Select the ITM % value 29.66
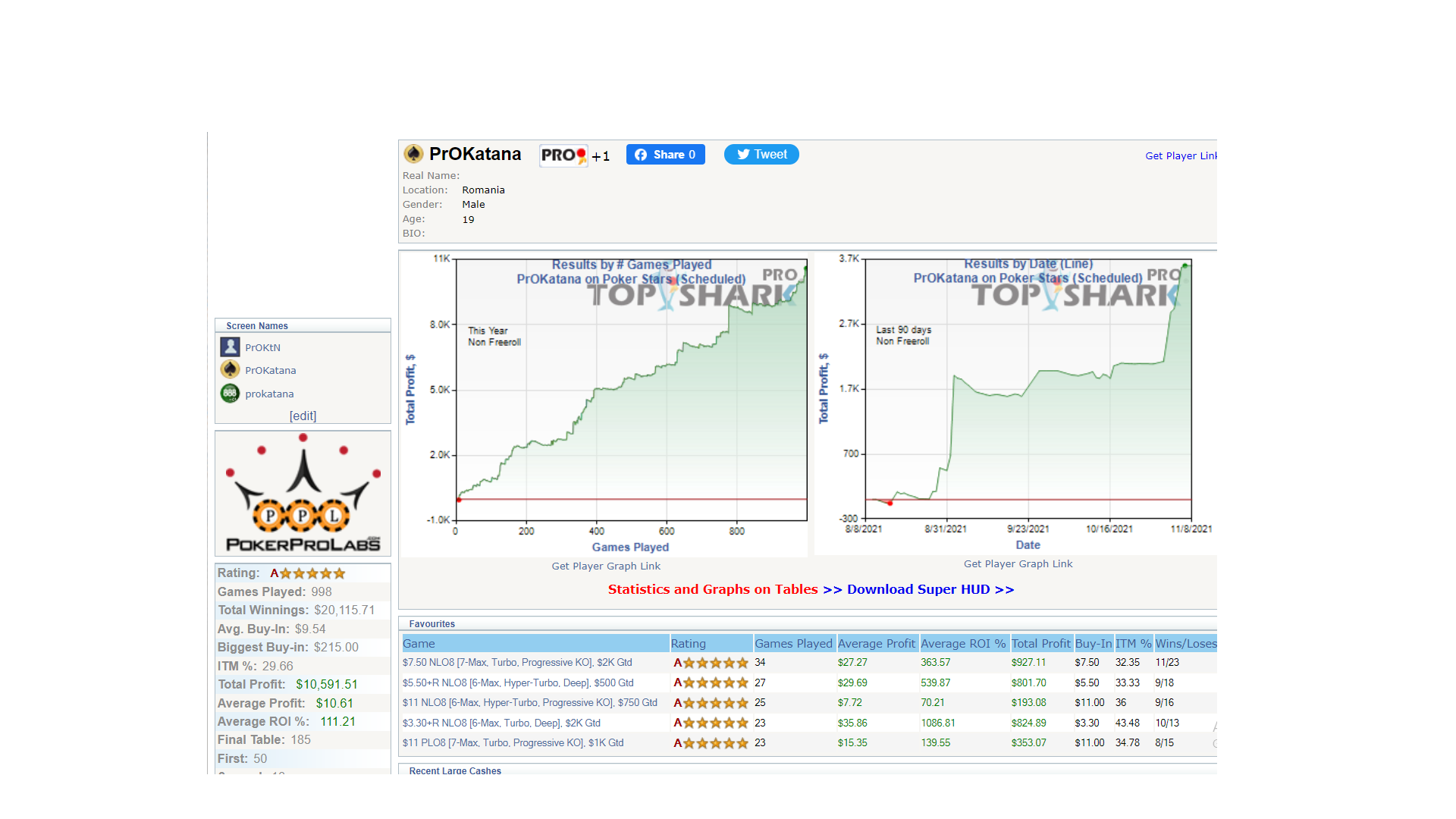The image size is (1456, 819). 278,667
